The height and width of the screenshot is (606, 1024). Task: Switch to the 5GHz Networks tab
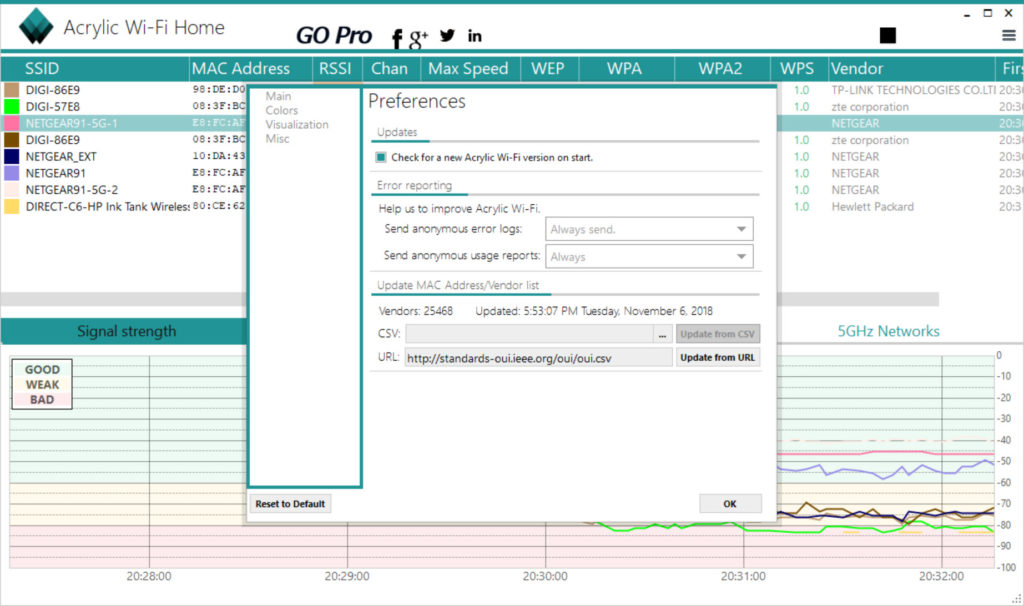click(888, 331)
